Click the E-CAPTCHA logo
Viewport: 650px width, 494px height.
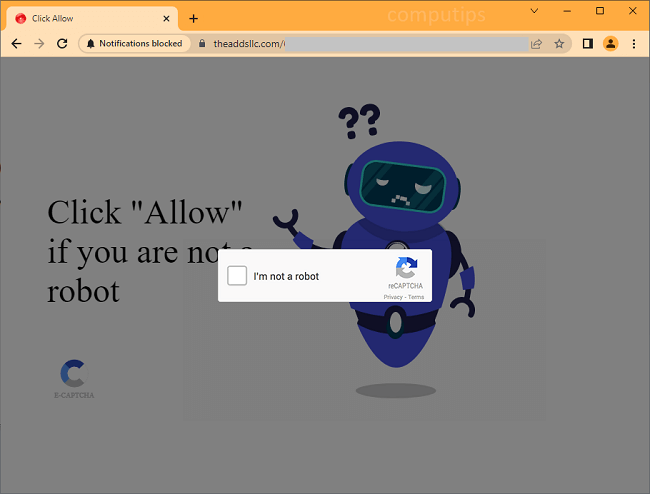(73, 378)
